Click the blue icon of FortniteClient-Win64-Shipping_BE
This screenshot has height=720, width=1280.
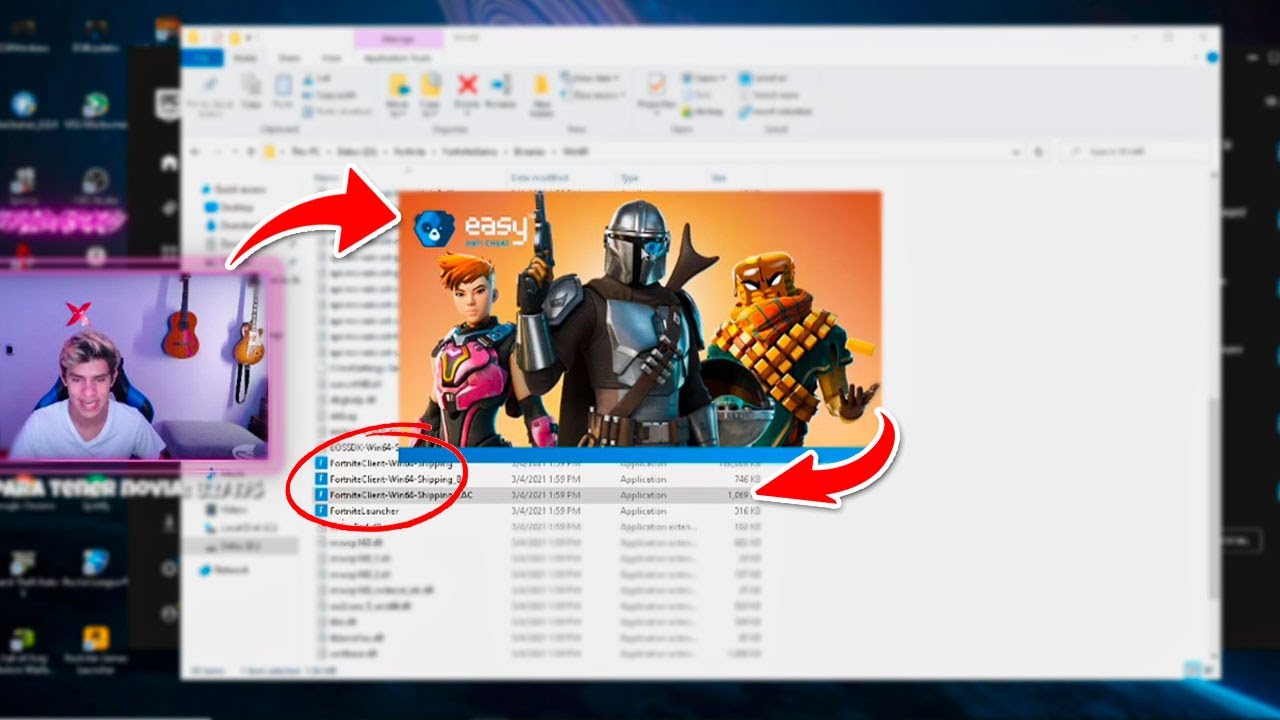tap(321, 479)
